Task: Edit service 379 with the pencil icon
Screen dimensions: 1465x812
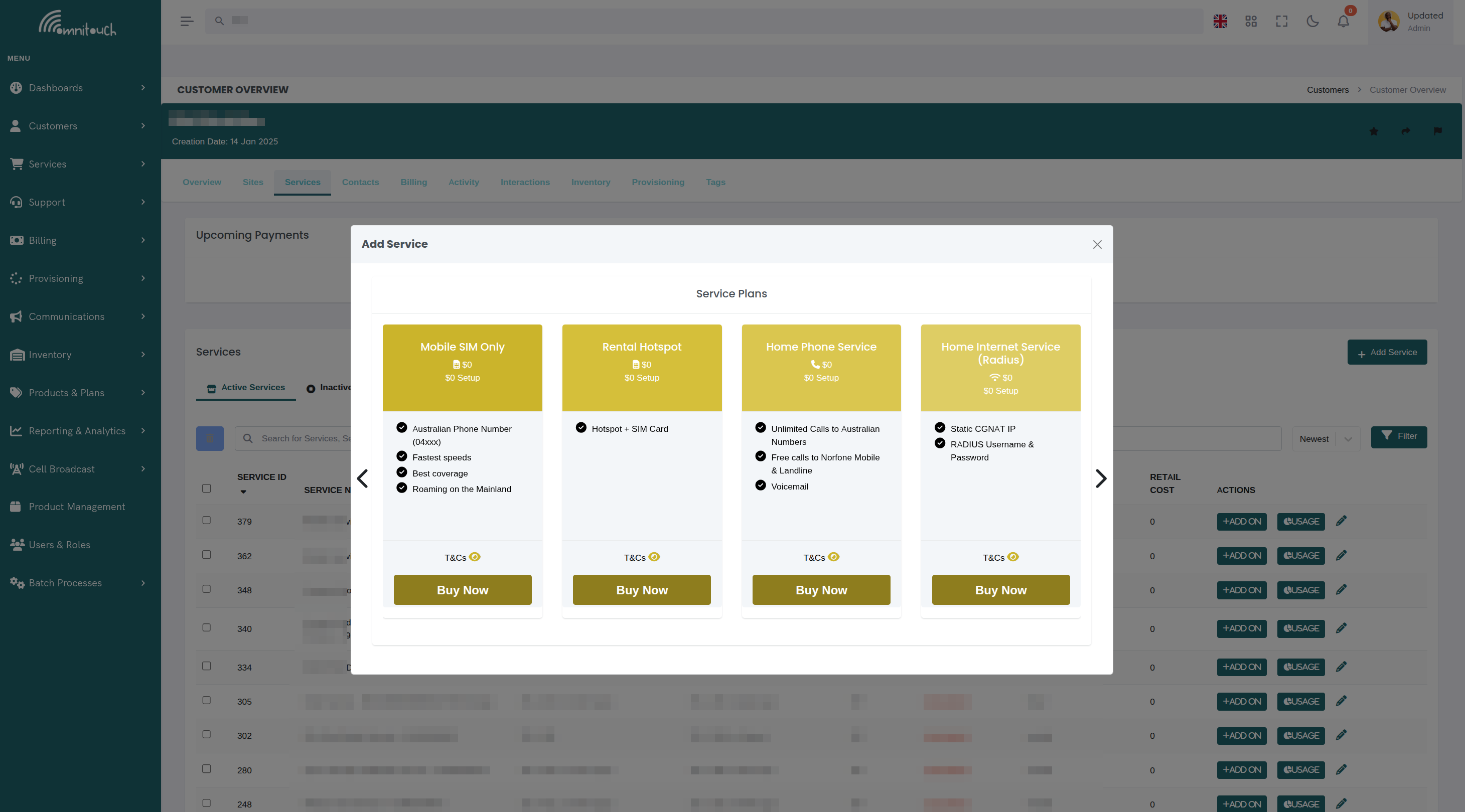Action: [1341, 521]
